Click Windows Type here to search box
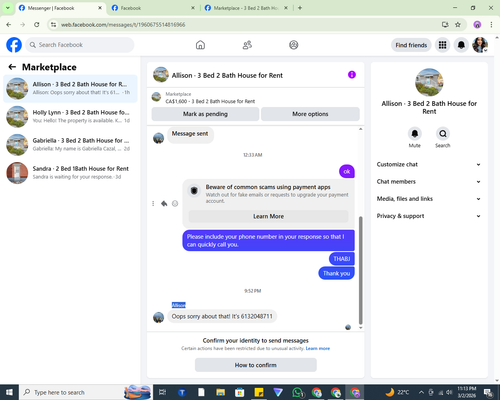 click(86, 392)
